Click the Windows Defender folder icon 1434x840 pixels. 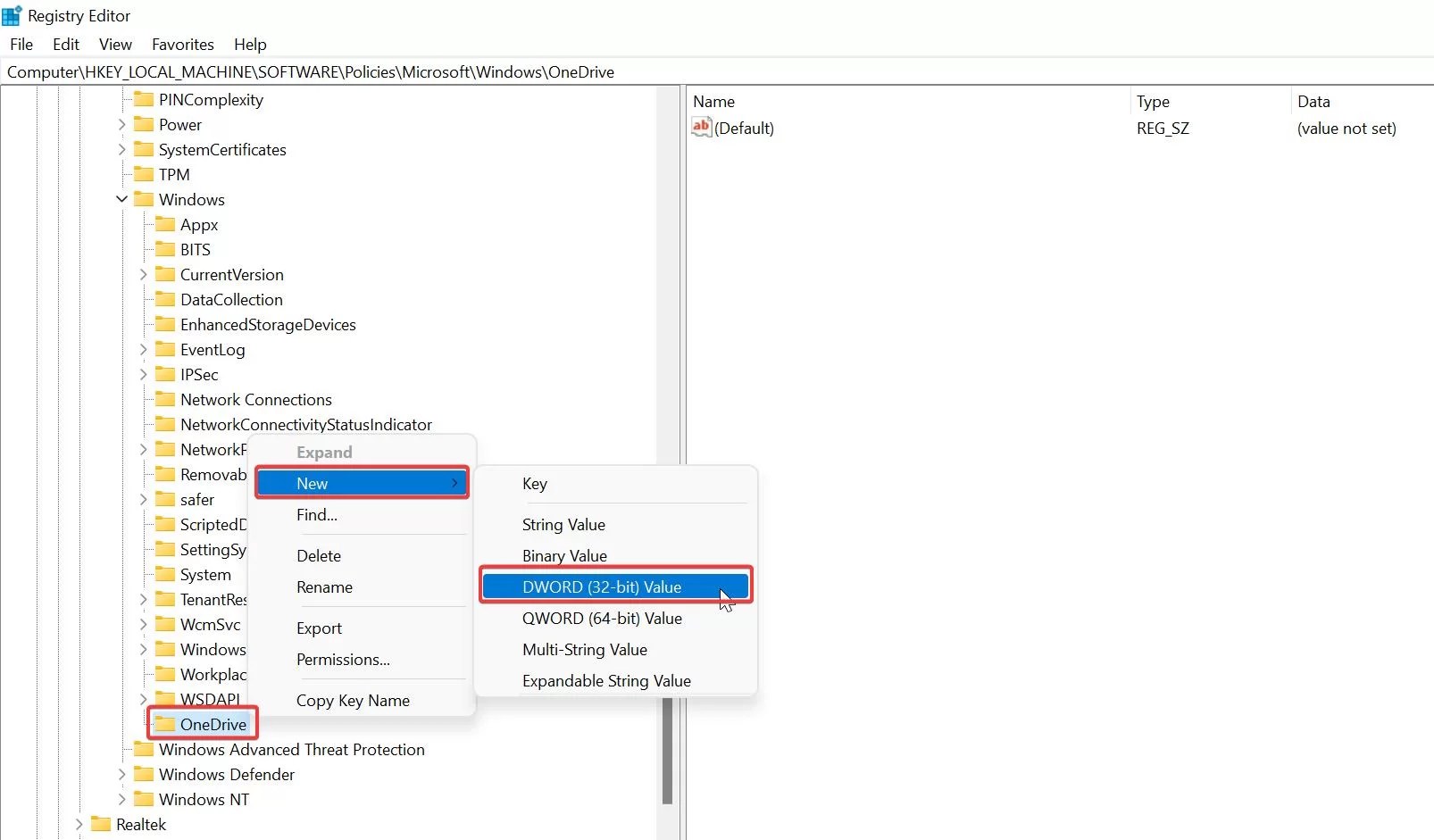click(x=145, y=774)
